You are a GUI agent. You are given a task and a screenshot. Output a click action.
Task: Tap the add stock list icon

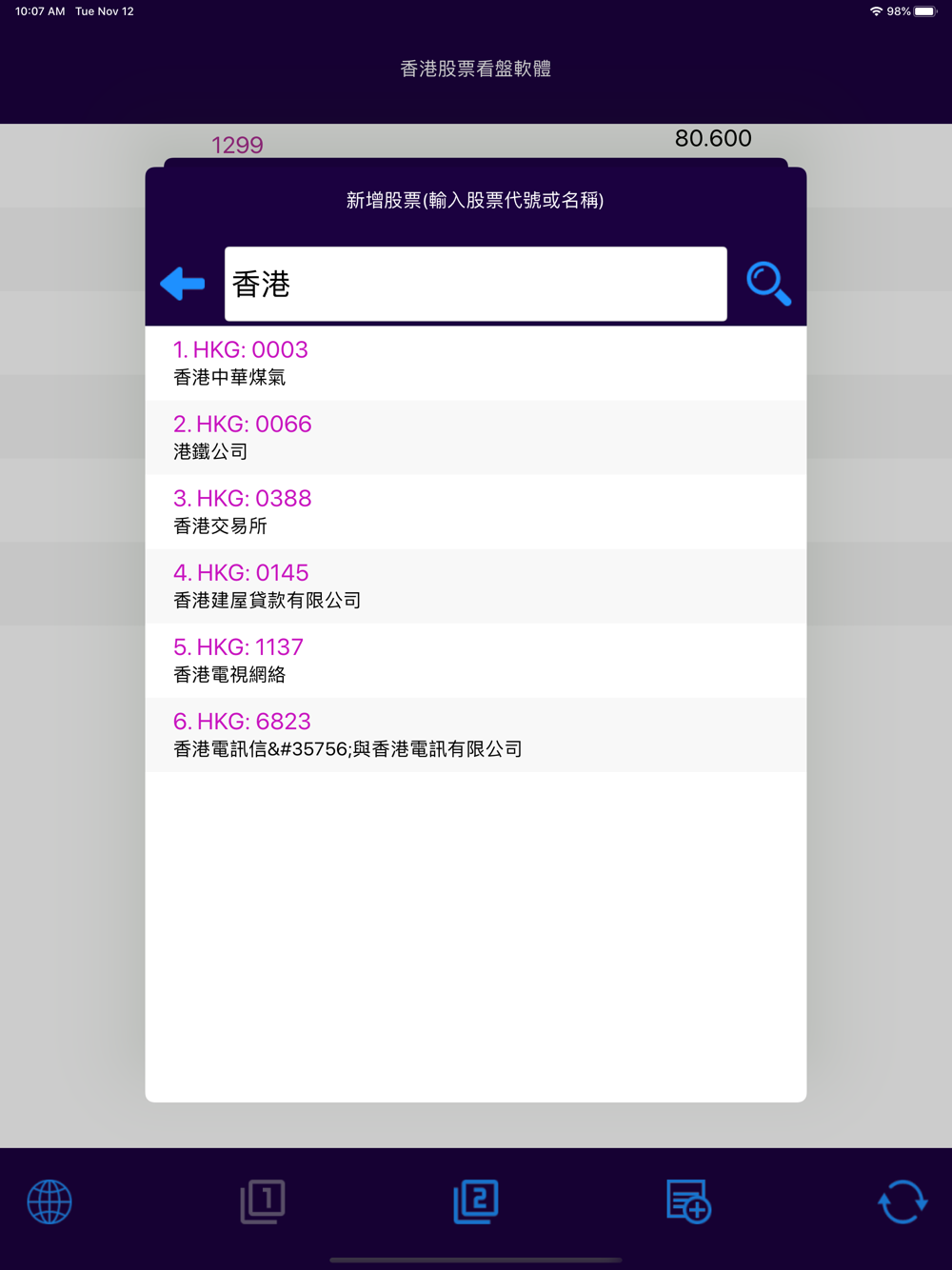click(689, 1201)
